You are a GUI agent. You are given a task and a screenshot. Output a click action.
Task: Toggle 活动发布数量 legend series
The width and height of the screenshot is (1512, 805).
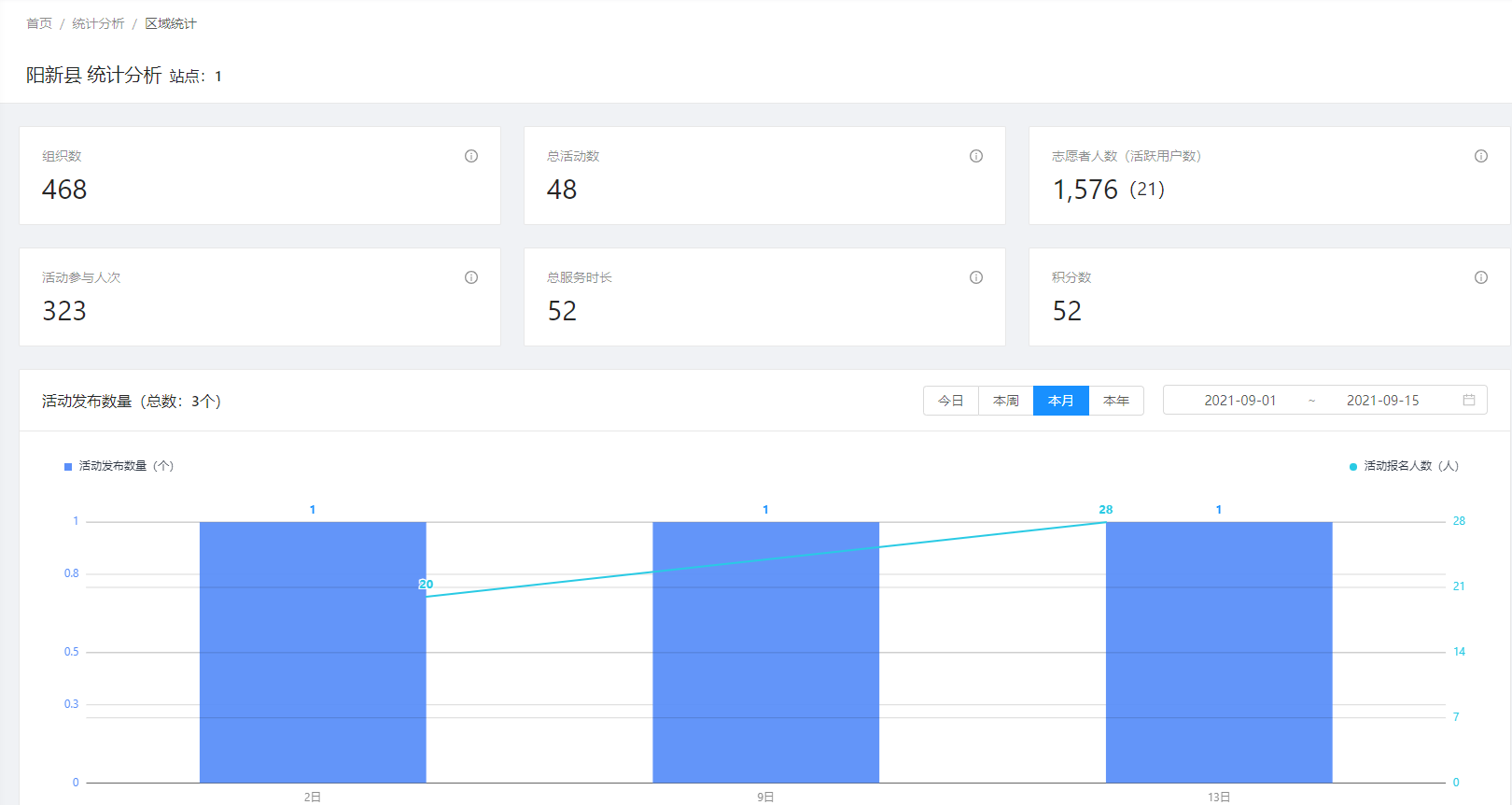tap(119, 466)
